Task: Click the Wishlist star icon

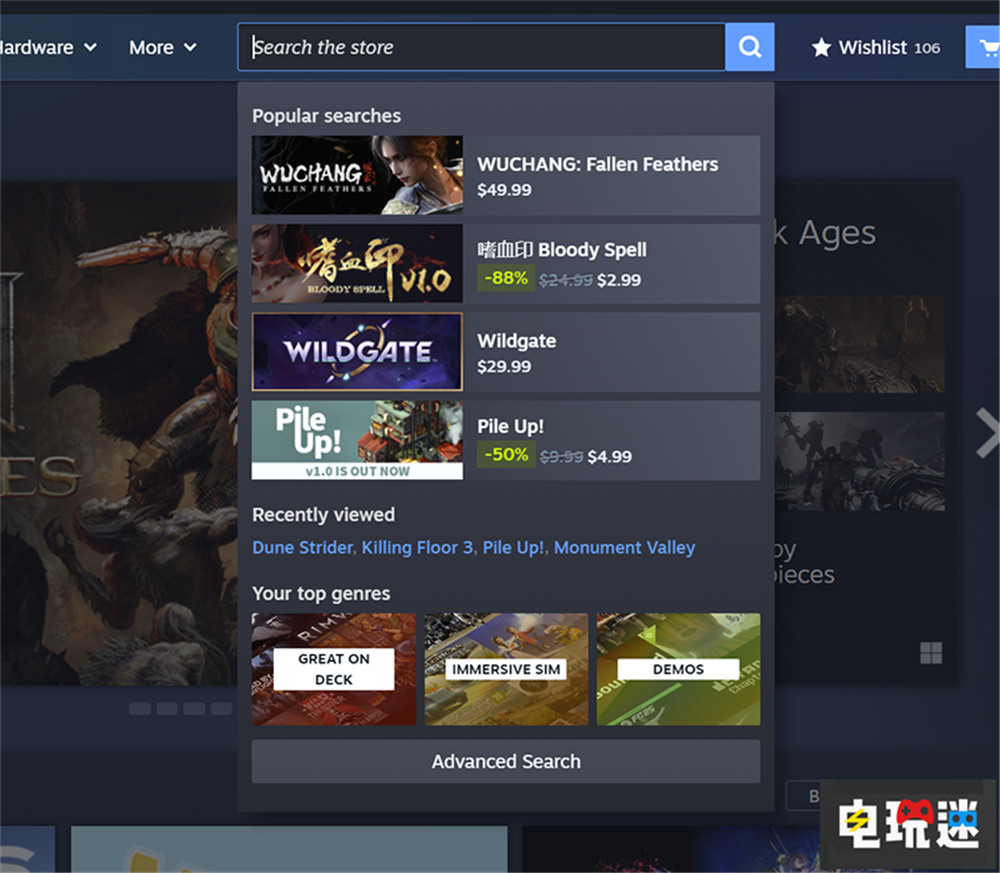Action: click(821, 46)
